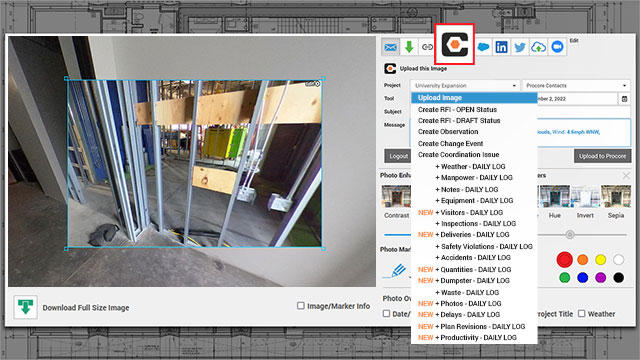Image resolution: width=640 pixels, height=360 pixels.
Task: Click the Logout button
Action: [398, 156]
